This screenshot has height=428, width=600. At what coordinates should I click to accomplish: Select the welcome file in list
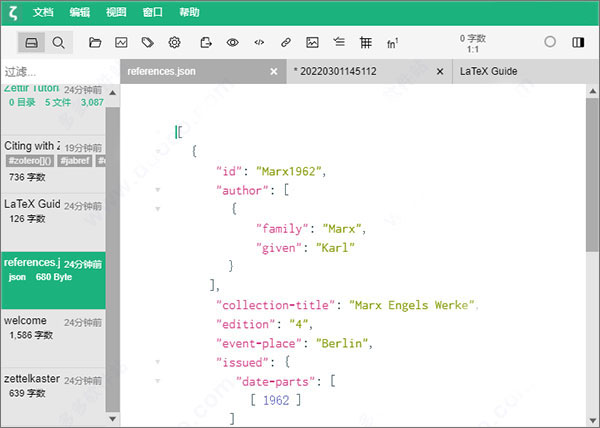pos(53,338)
